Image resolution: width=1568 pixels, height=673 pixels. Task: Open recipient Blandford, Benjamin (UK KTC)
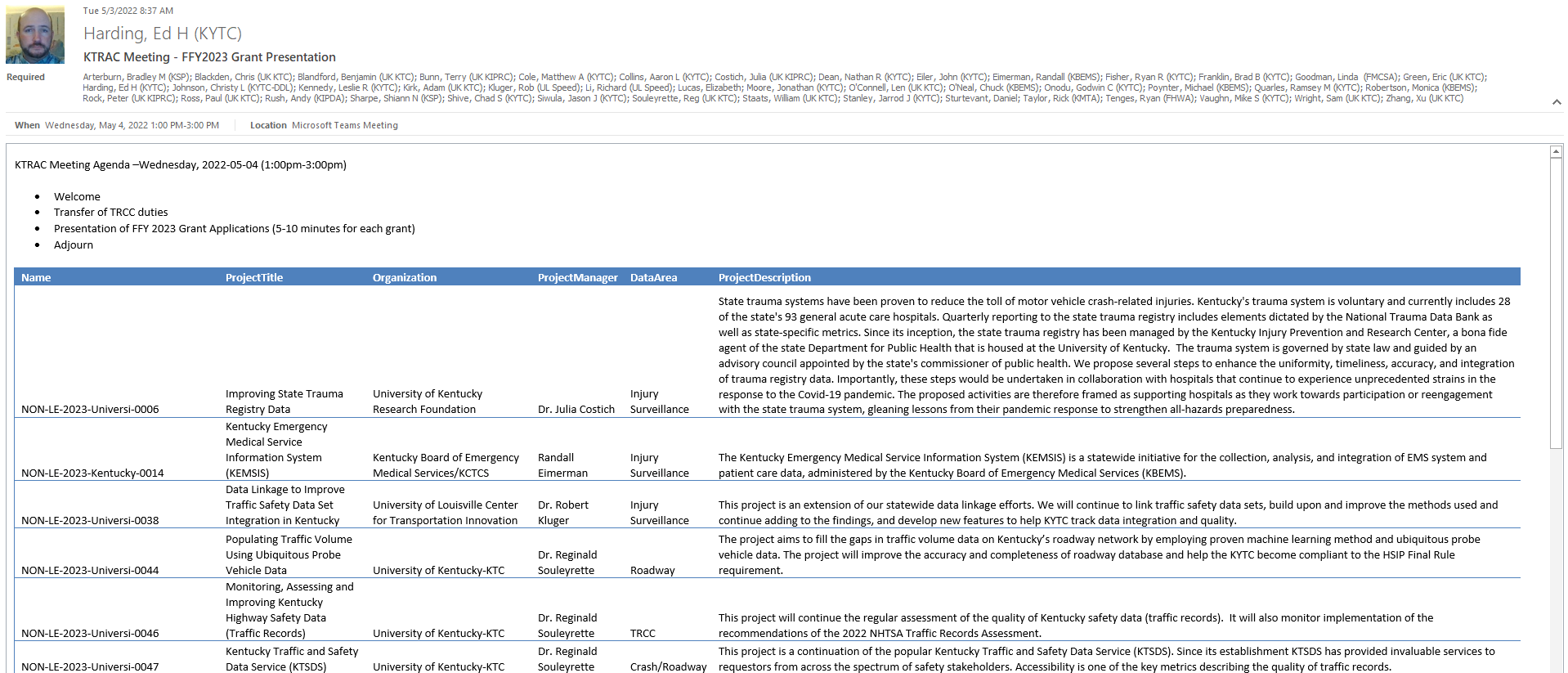[x=356, y=77]
